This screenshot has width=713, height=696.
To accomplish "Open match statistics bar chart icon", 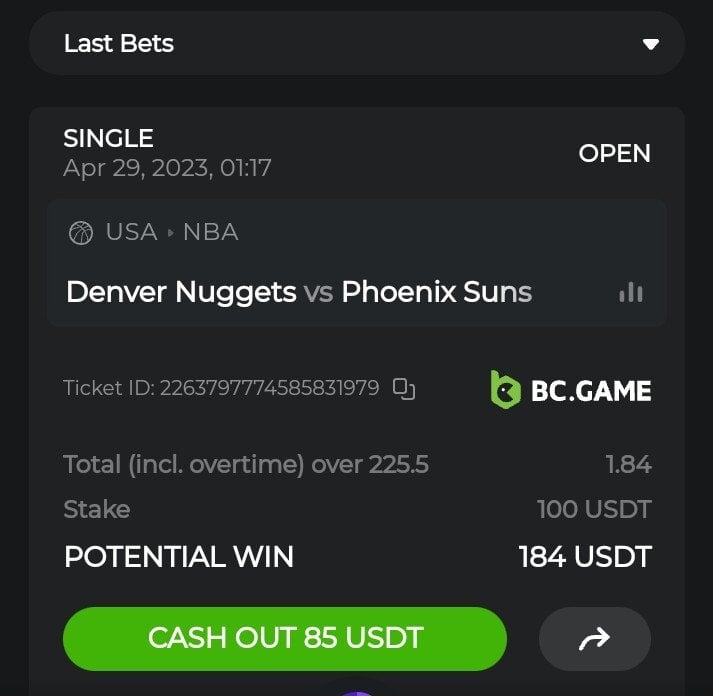I will pos(631,292).
